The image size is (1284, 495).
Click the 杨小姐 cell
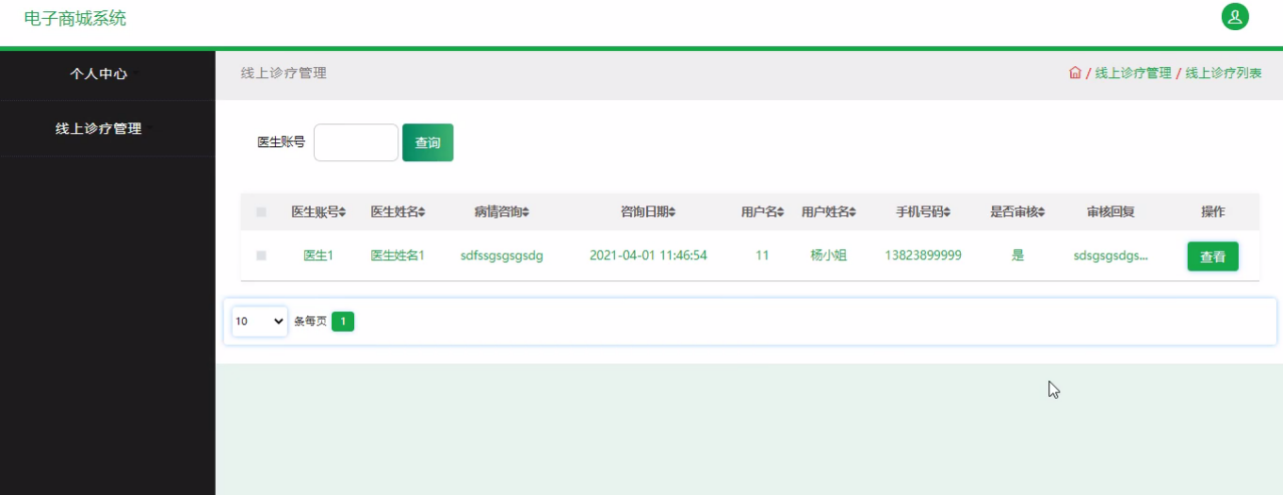coord(828,256)
